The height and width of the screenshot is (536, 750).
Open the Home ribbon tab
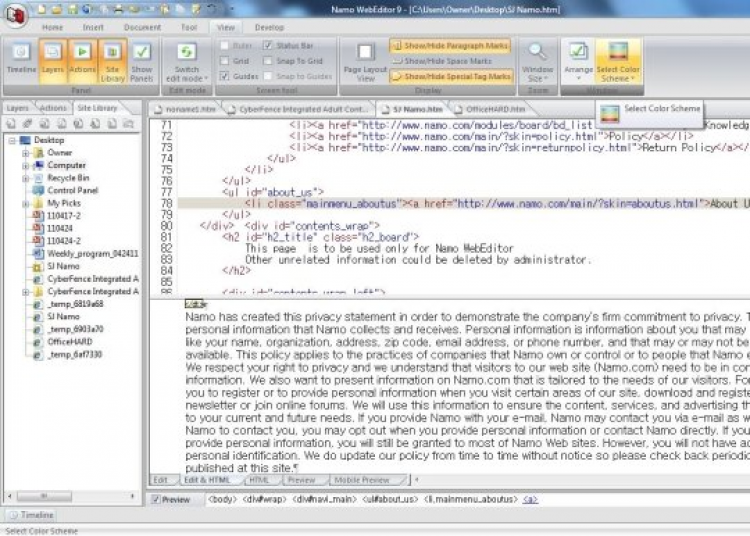point(52,28)
